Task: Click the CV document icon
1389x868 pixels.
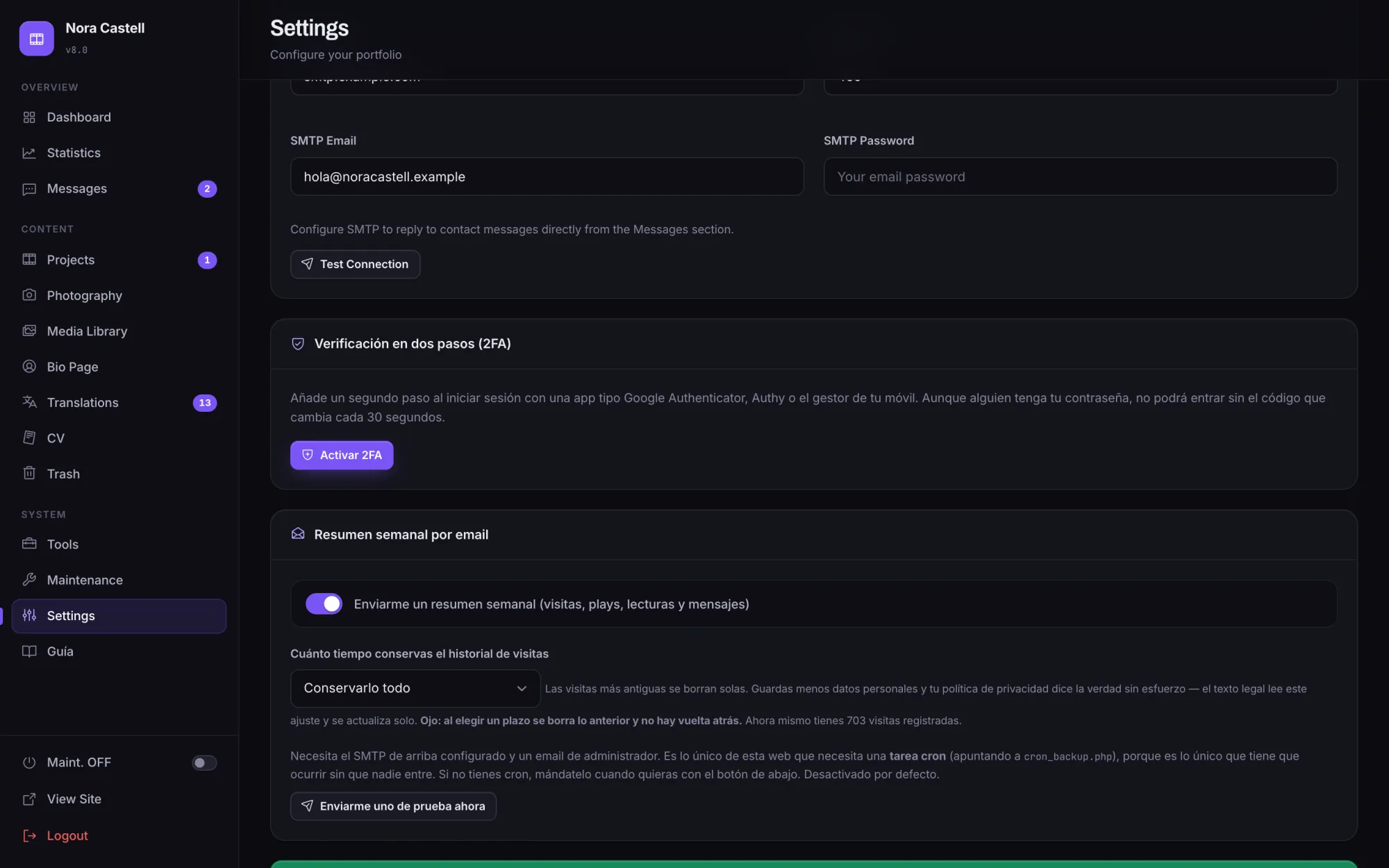Action: click(29, 438)
